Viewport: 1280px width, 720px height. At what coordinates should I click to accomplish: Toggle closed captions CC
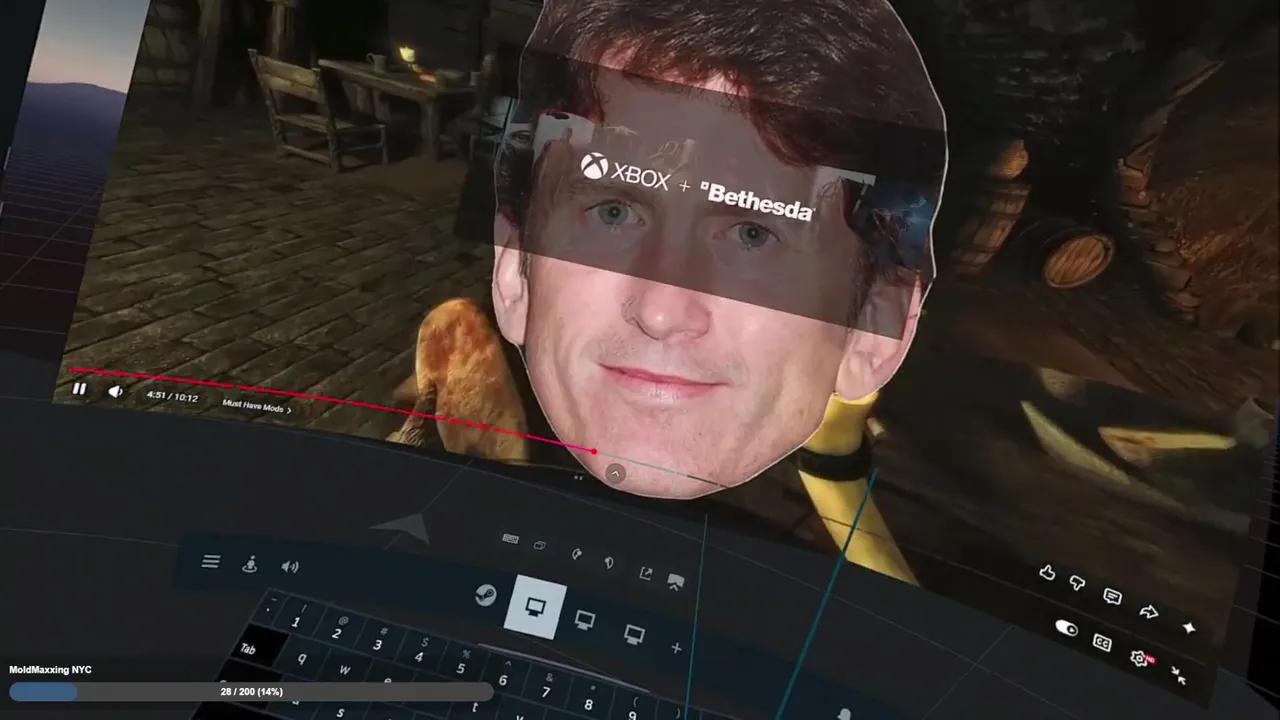pos(1102,642)
